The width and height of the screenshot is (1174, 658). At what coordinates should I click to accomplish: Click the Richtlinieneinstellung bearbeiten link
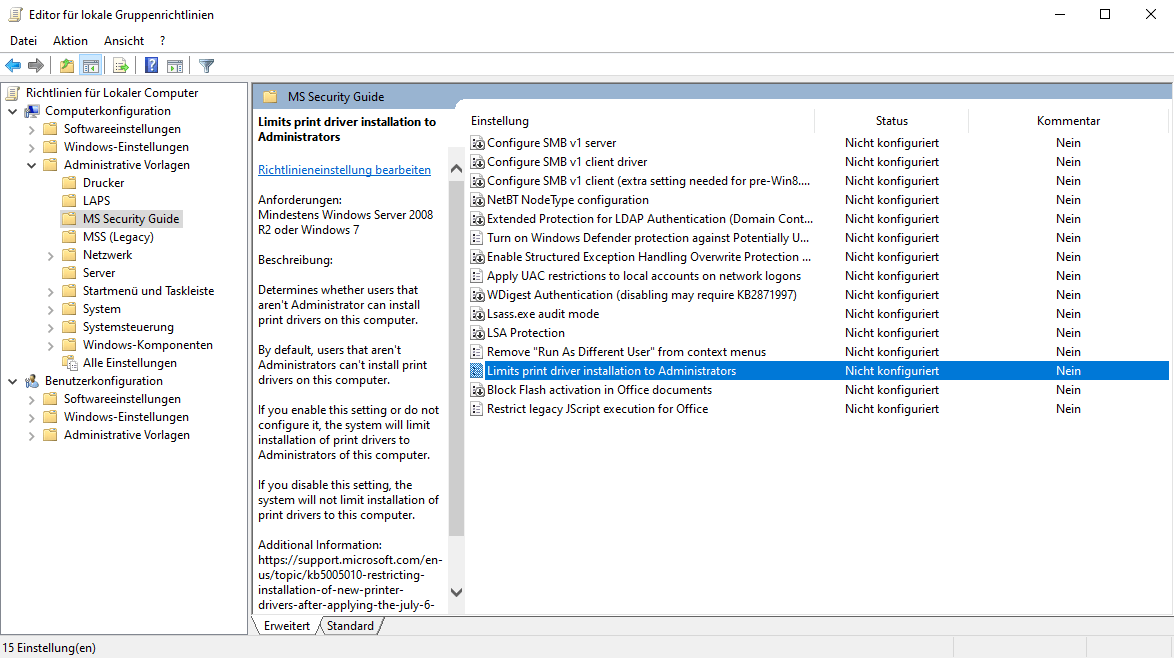[344, 170]
